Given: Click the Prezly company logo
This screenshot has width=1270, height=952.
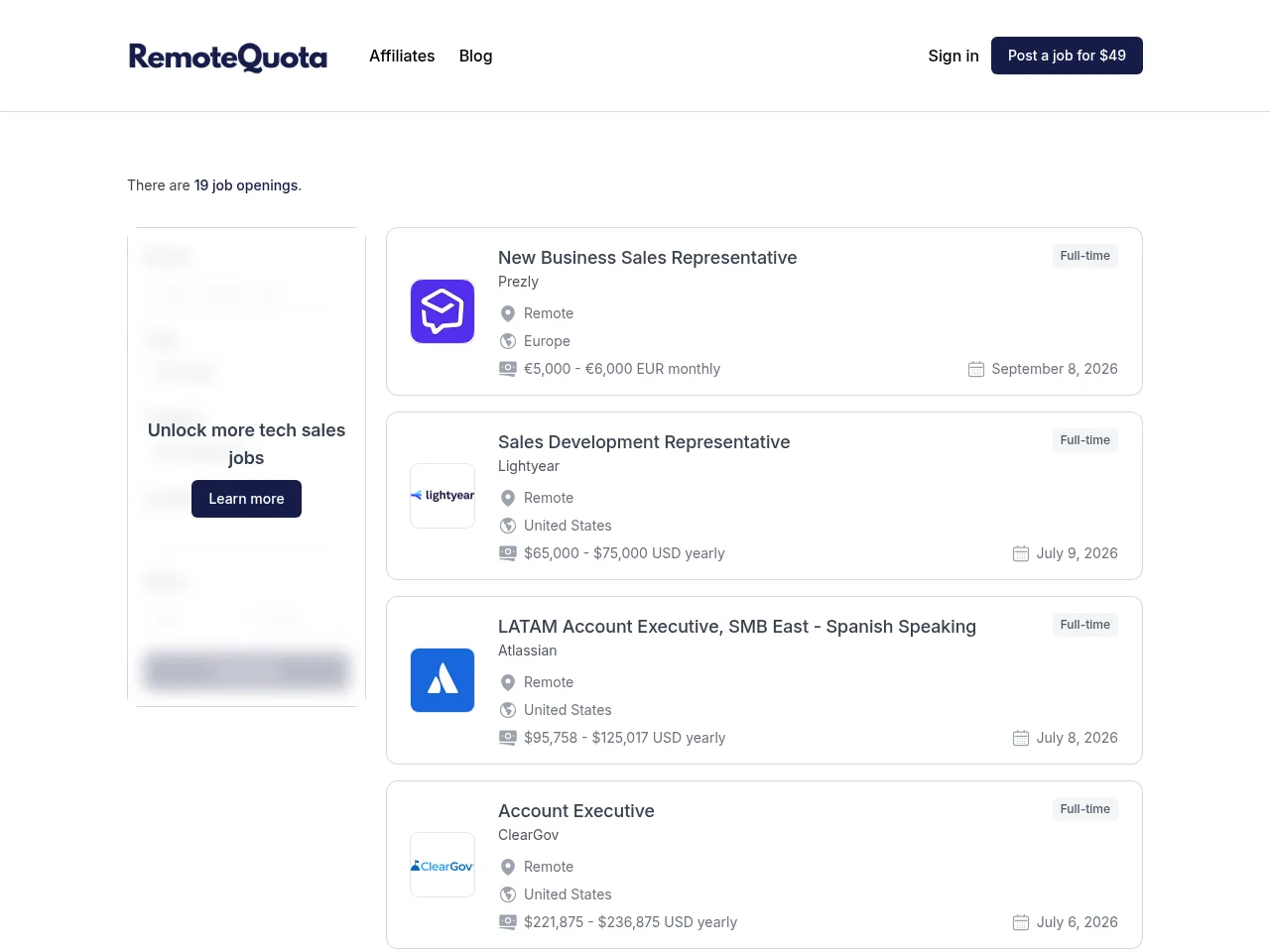Looking at the screenshot, I should pos(443,311).
